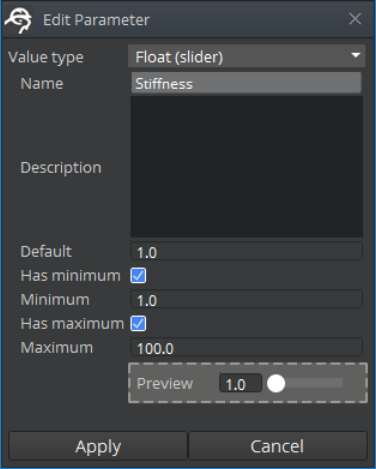Click the Minimum value field

tap(247, 300)
